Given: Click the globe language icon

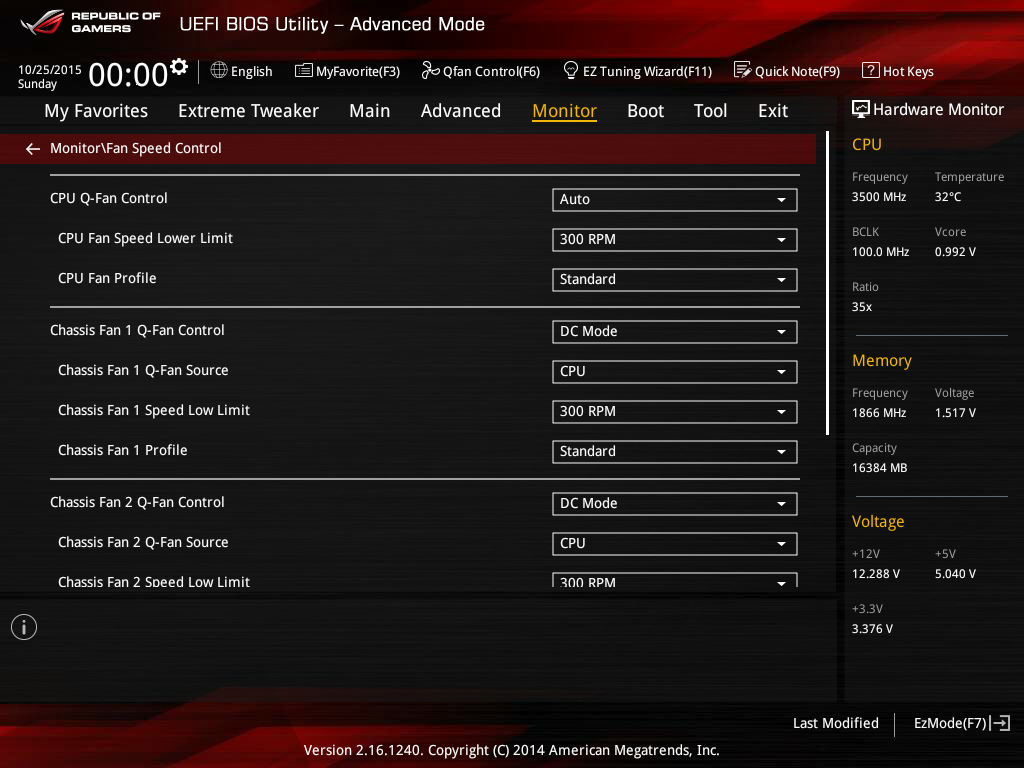Looking at the screenshot, I should [219, 70].
